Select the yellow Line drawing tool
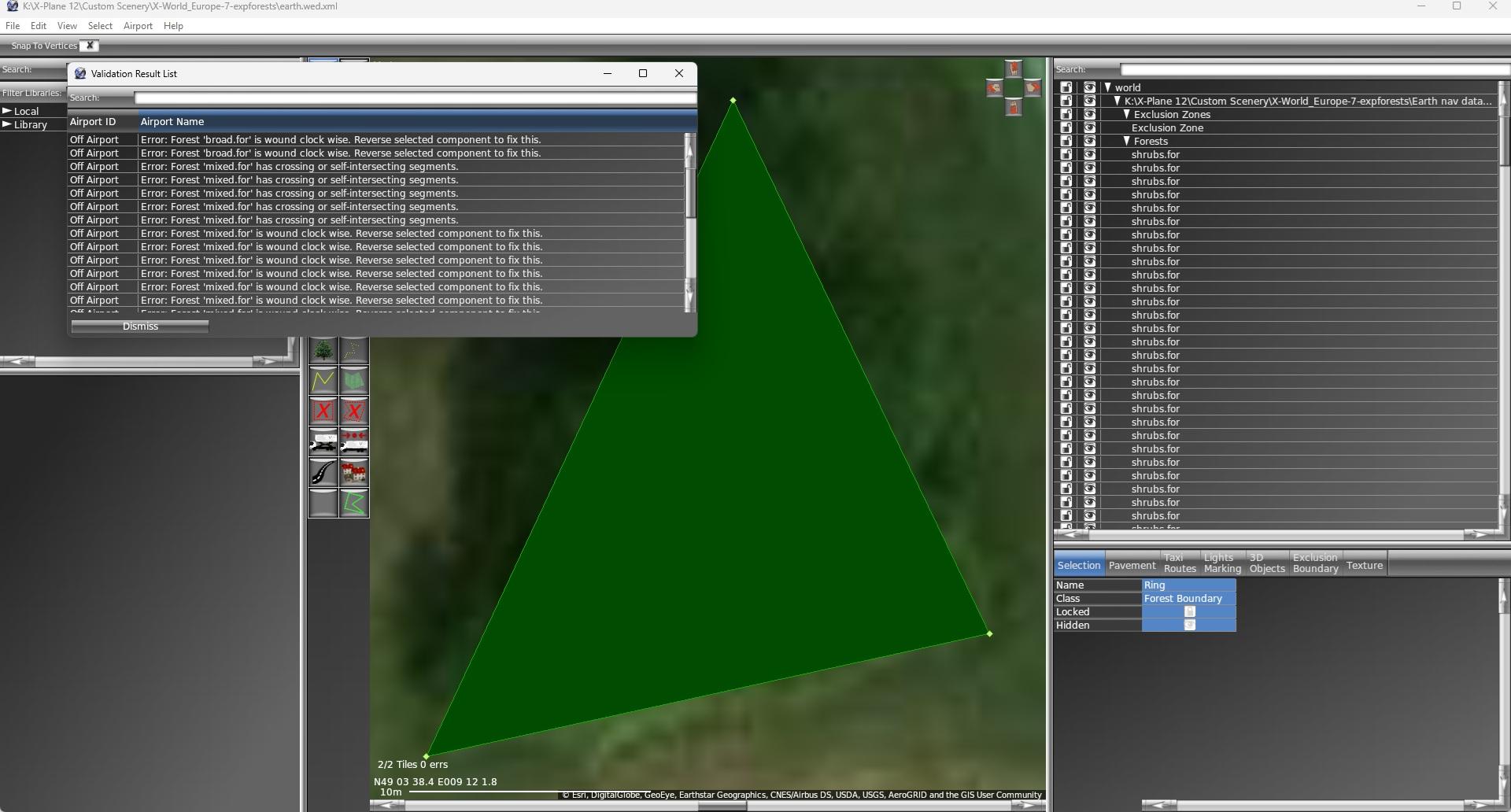The width and height of the screenshot is (1511, 812). pyautogui.click(x=323, y=381)
